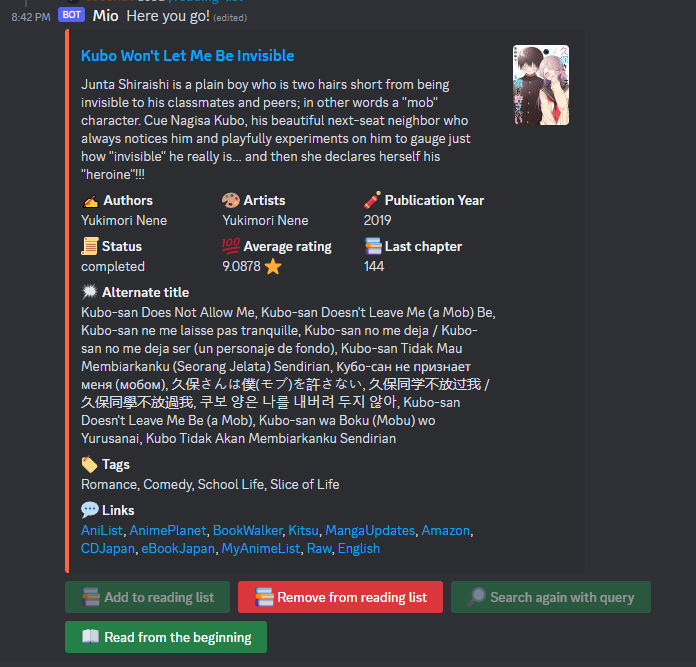This screenshot has width=696, height=667.
Task: Click Search again with query button
Action: [x=551, y=597]
